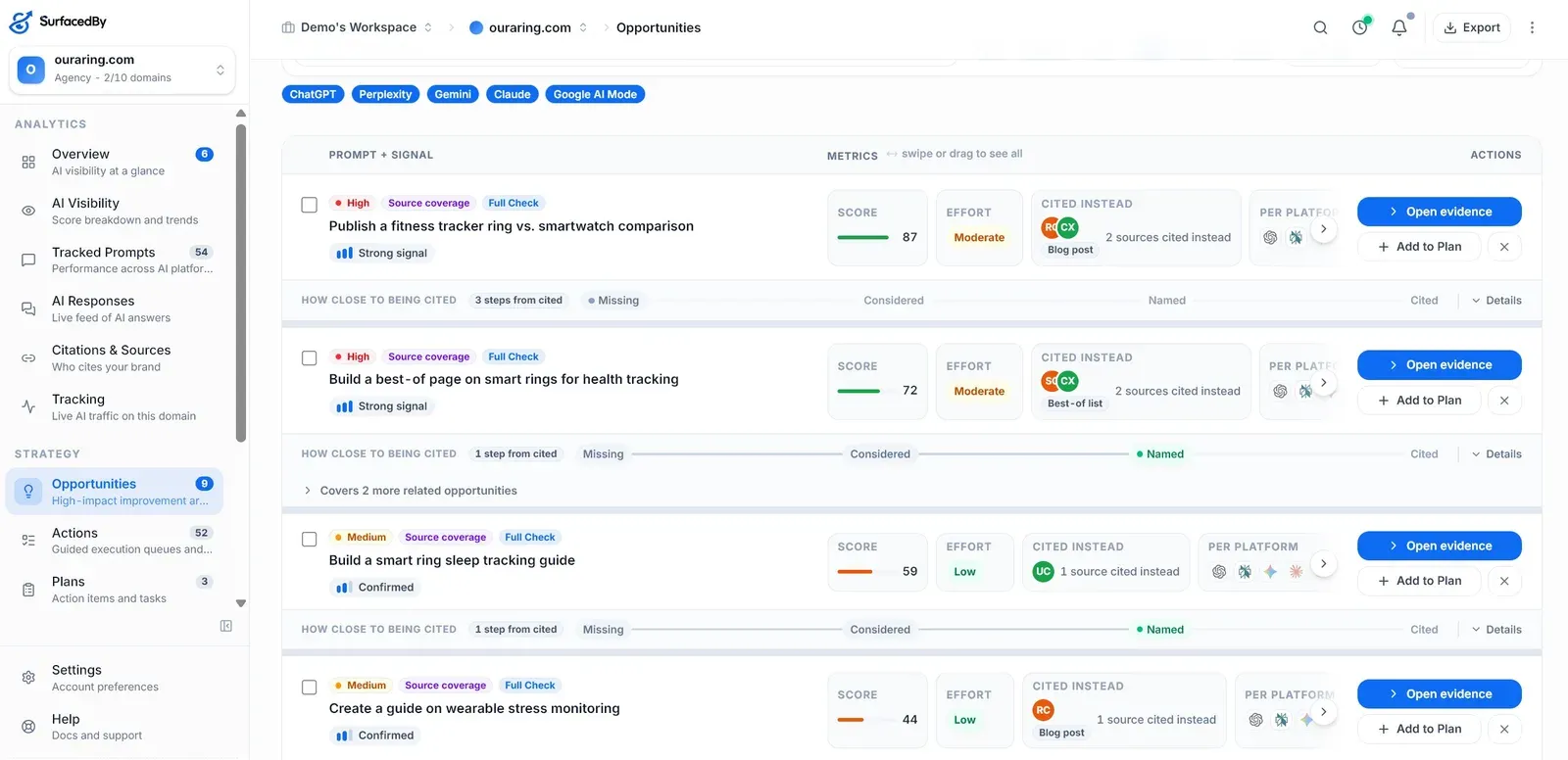The width and height of the screenshot is (1568, 760).
Task: Open the notifications bell
Action: click(1399, 27)
